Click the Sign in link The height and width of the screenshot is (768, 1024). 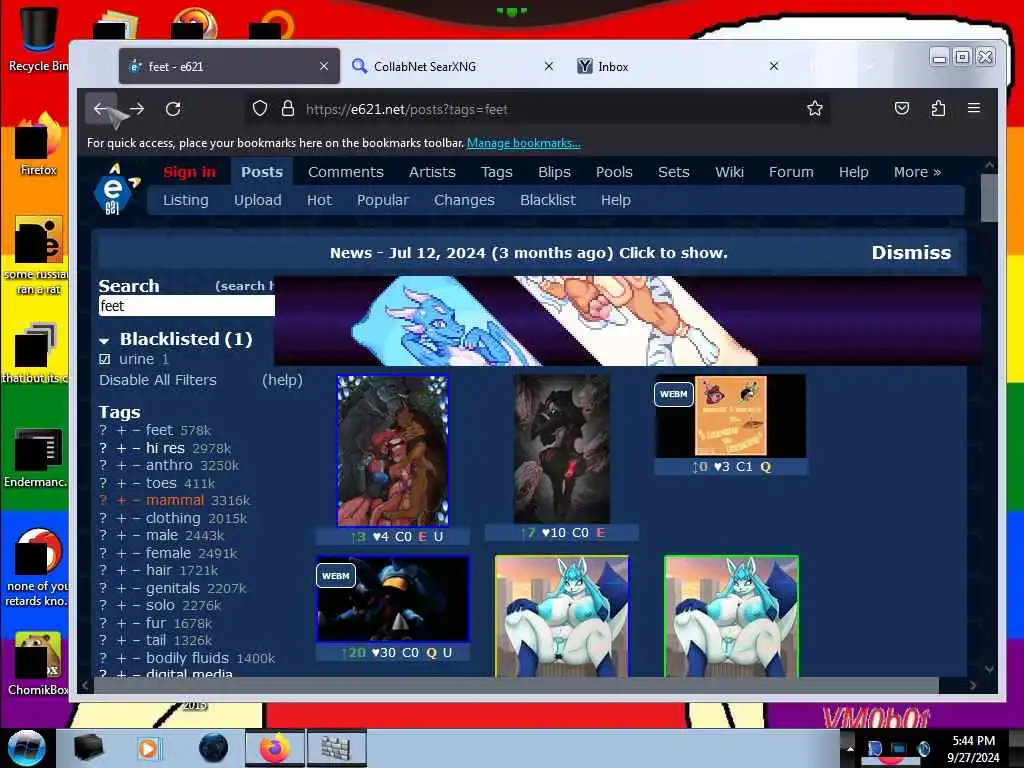click(189, 172)
